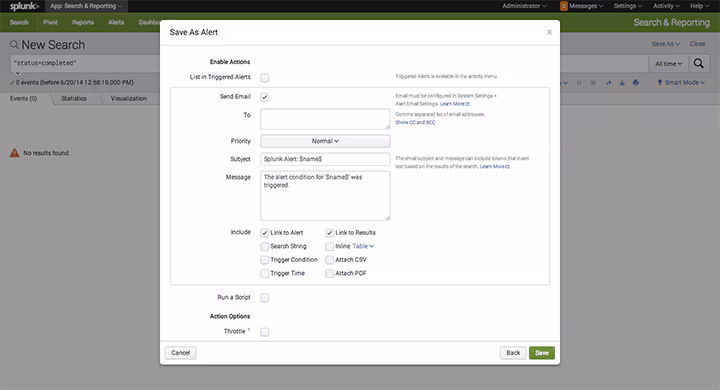
Task: Check the Search String option
Action: [264, 246]
